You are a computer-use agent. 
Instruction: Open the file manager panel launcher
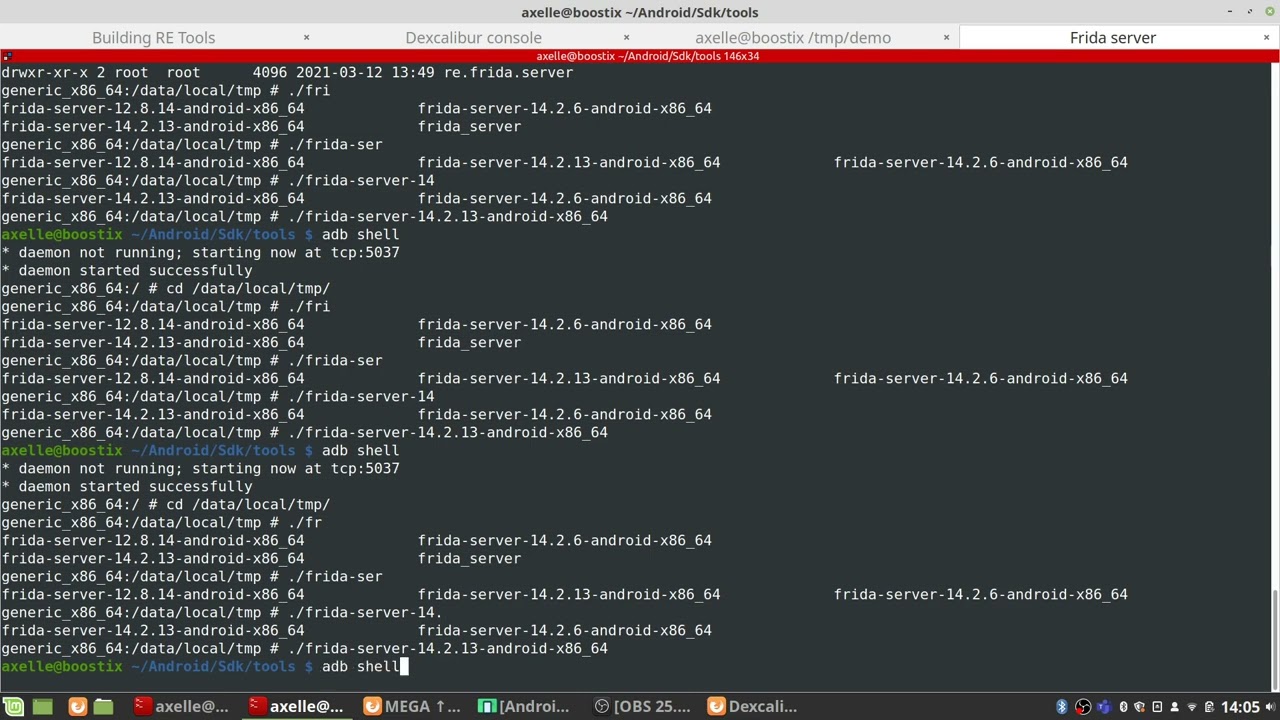104,706
